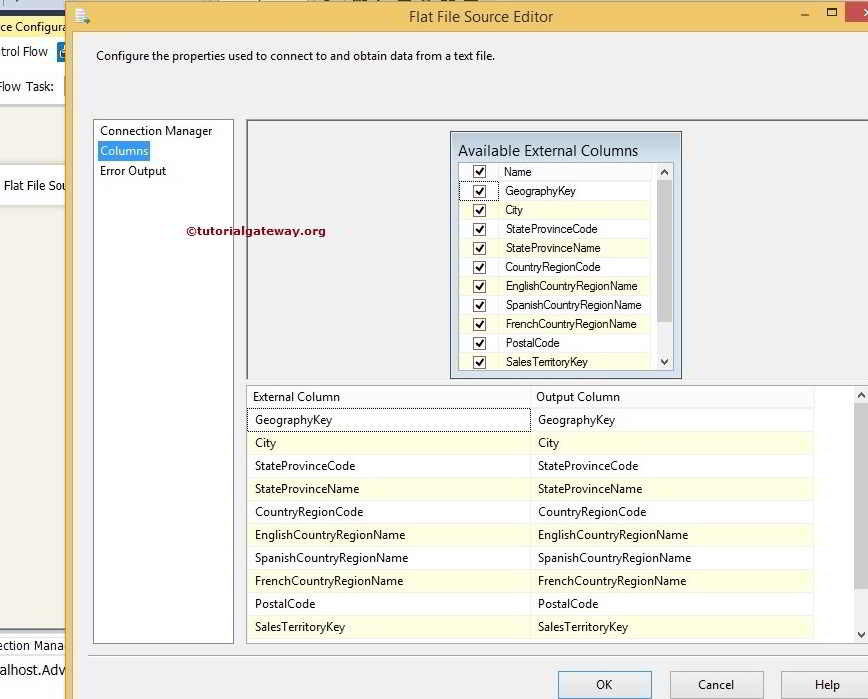Switch to the Error Output page
This screenshot has width=868, height=699.
coord(133,171)
